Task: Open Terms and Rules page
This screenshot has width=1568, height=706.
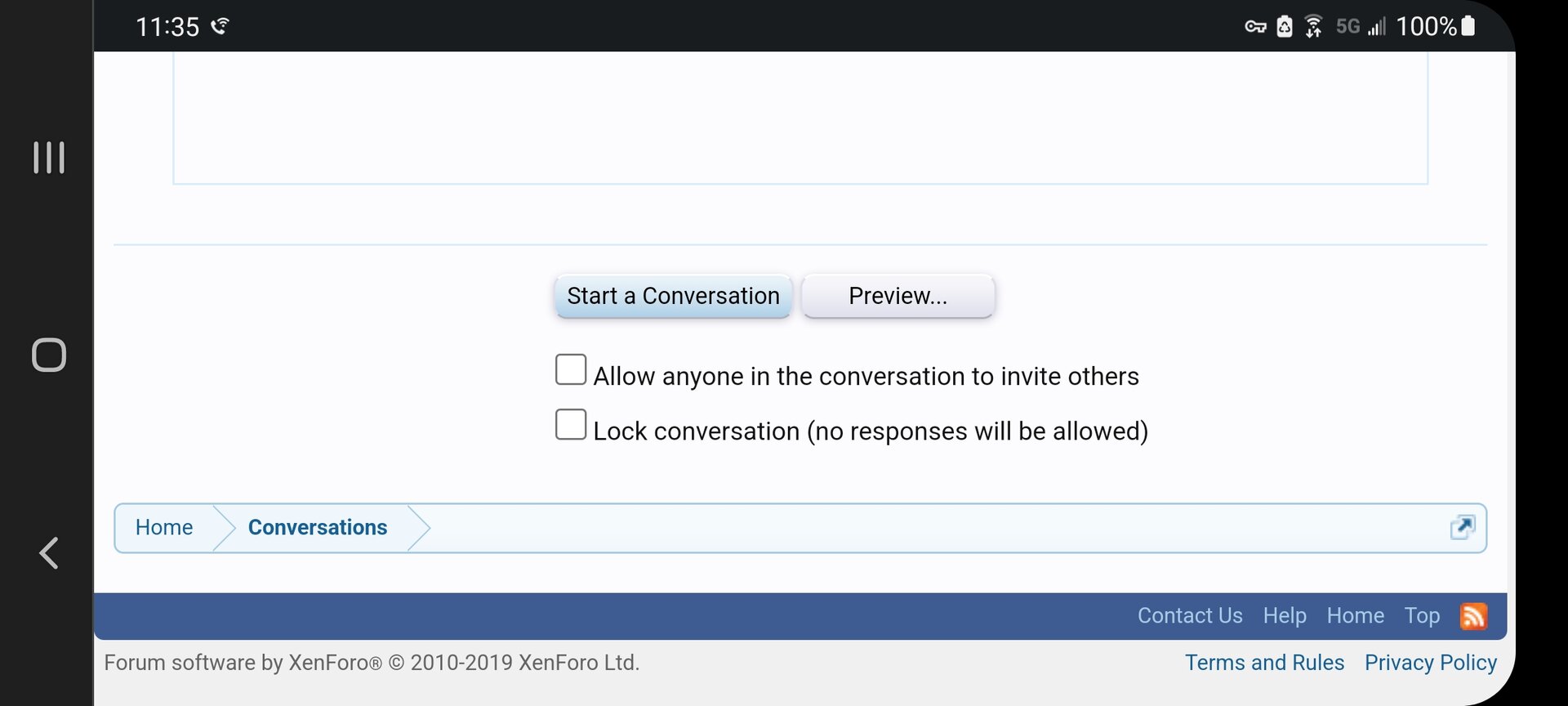Action: click(1264, 663)
